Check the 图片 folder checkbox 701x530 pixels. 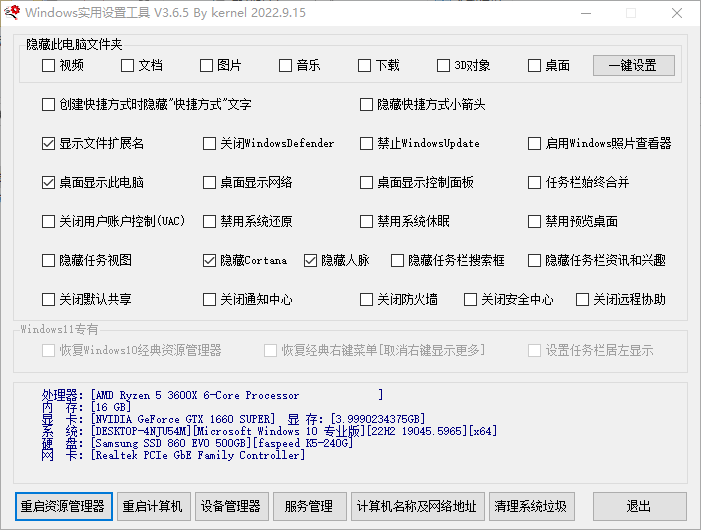pos(206,66)
